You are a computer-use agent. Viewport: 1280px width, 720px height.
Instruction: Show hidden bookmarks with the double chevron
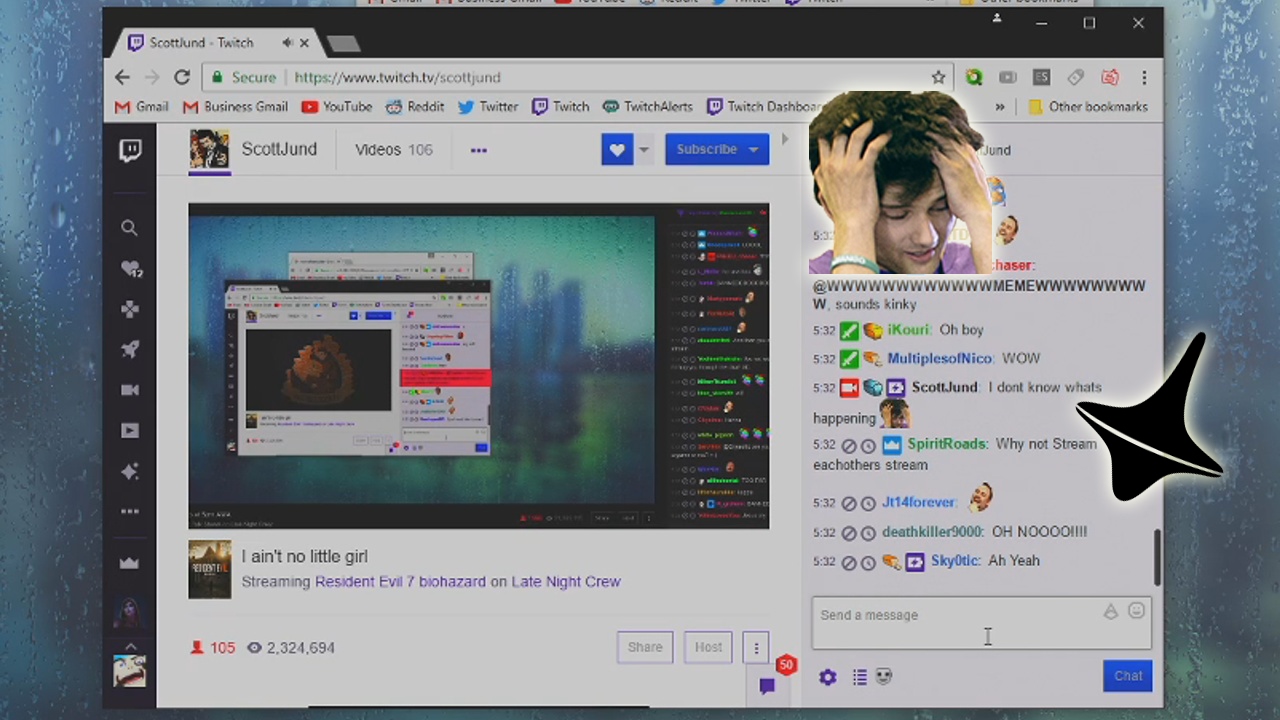point(999,107)
